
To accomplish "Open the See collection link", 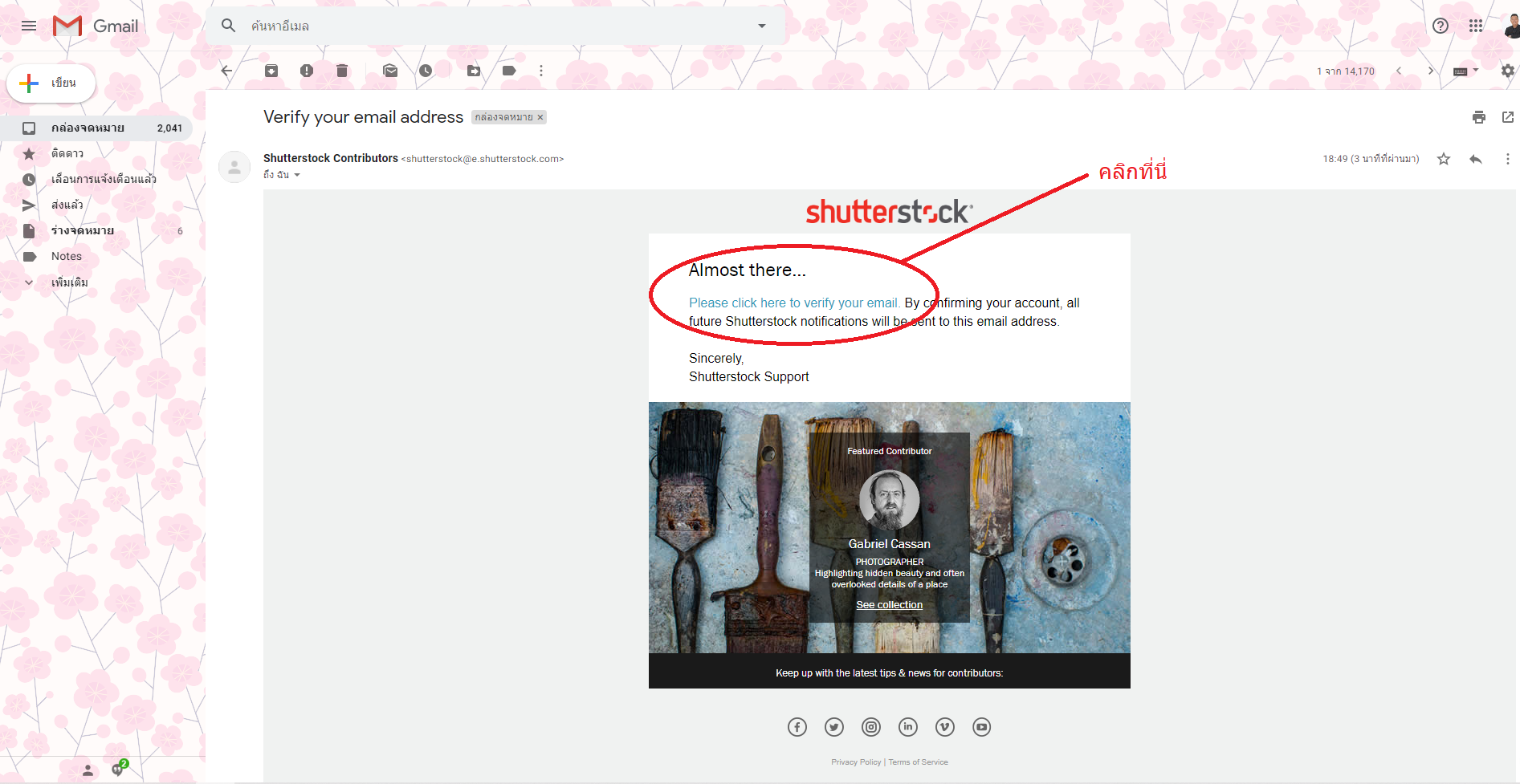I will [889, 605].
